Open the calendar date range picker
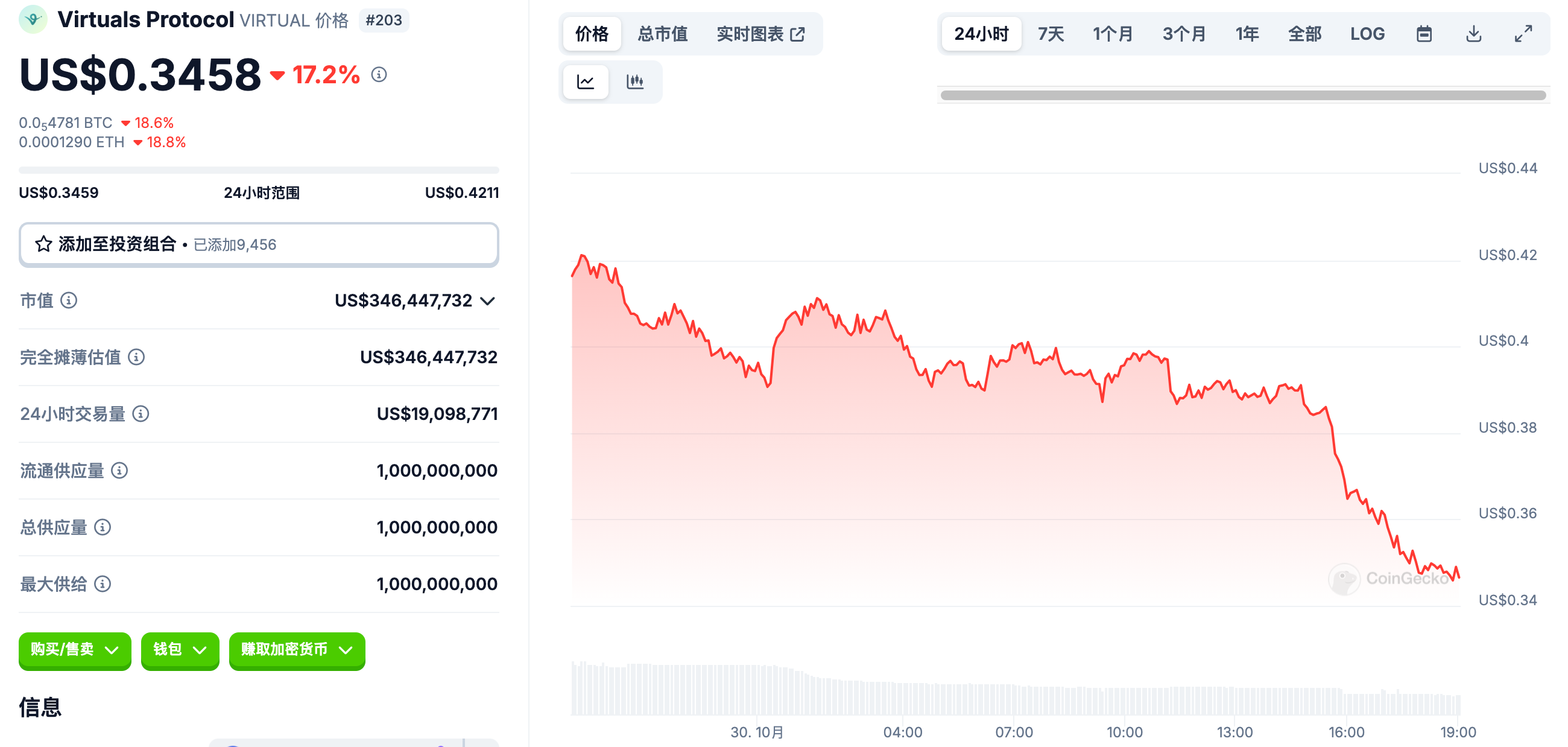Screen dimensions: 1568x747 1424,34
